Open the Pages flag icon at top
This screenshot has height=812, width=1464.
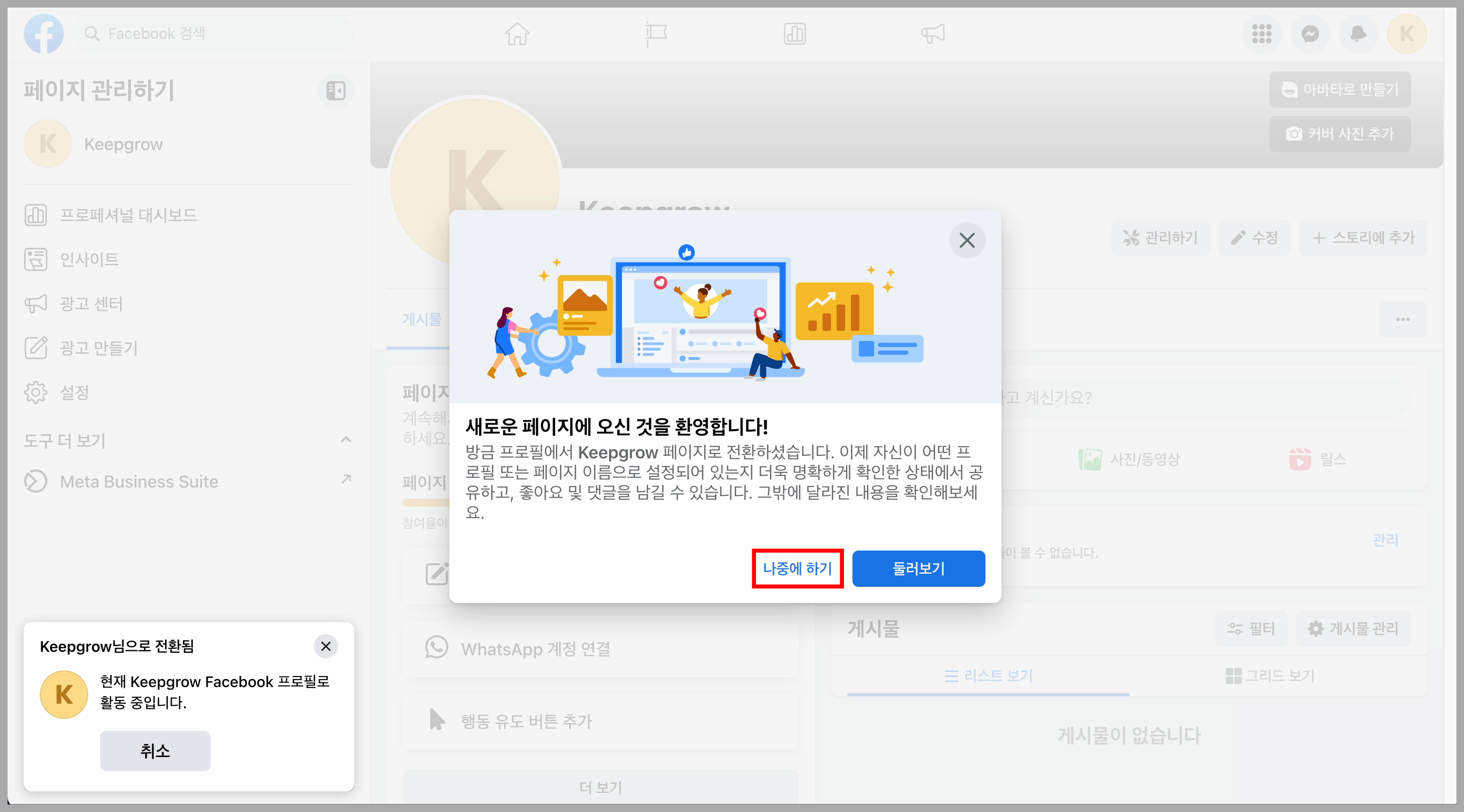point(656,34)
